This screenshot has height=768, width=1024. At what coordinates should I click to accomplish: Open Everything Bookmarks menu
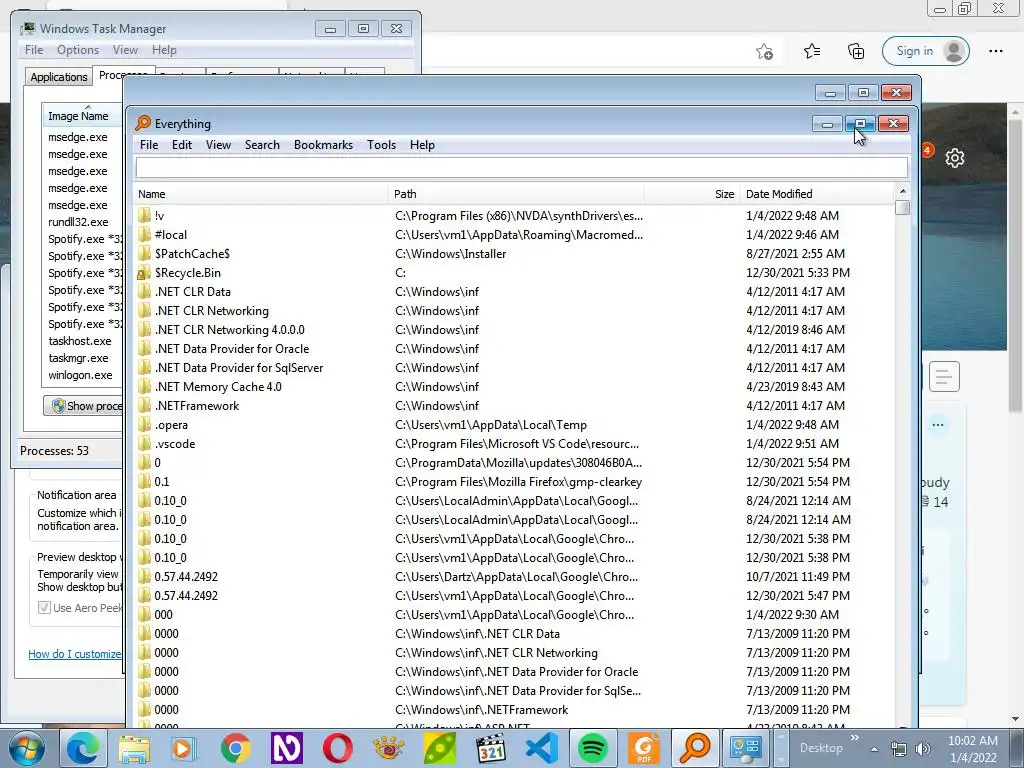click(323, 145)
